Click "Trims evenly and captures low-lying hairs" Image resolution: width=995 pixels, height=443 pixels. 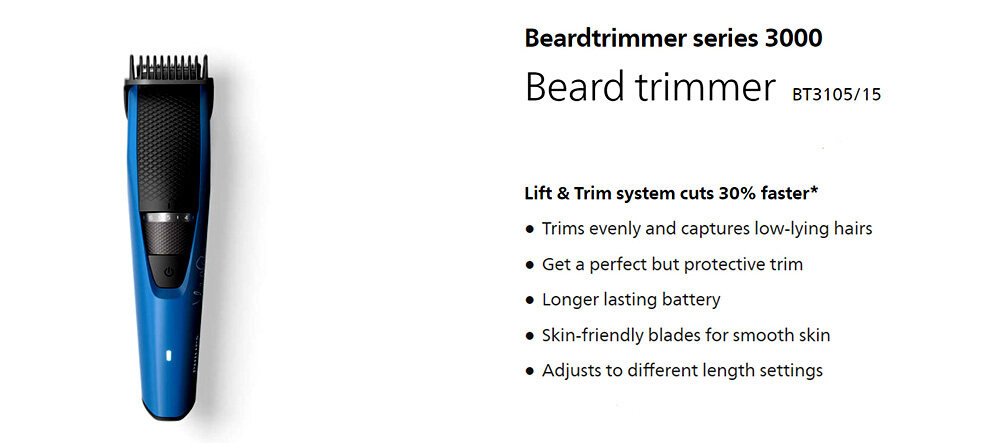tap(707, 229)
